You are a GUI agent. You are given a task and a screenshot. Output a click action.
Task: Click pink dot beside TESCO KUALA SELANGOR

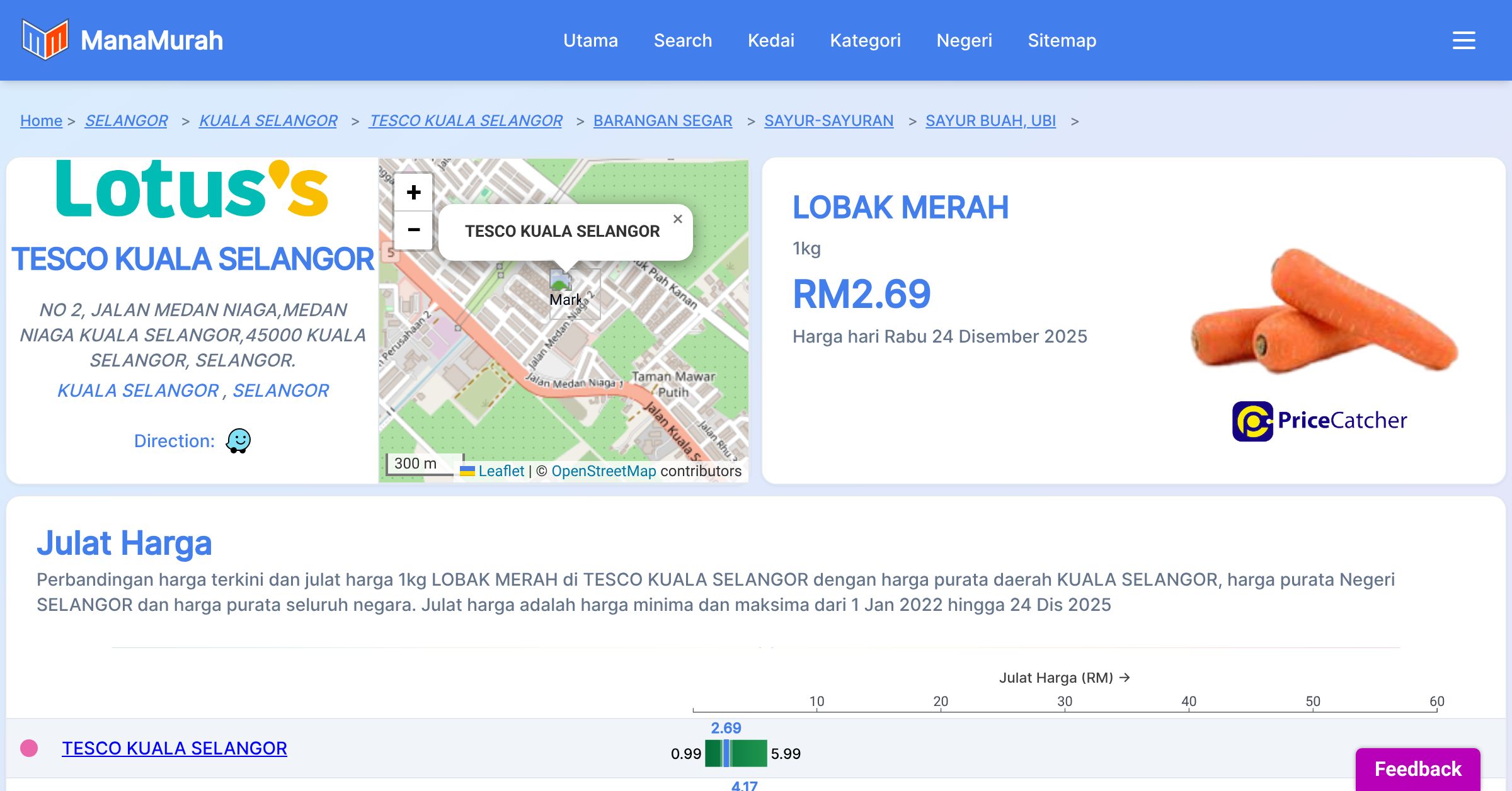tap(29, 748)
